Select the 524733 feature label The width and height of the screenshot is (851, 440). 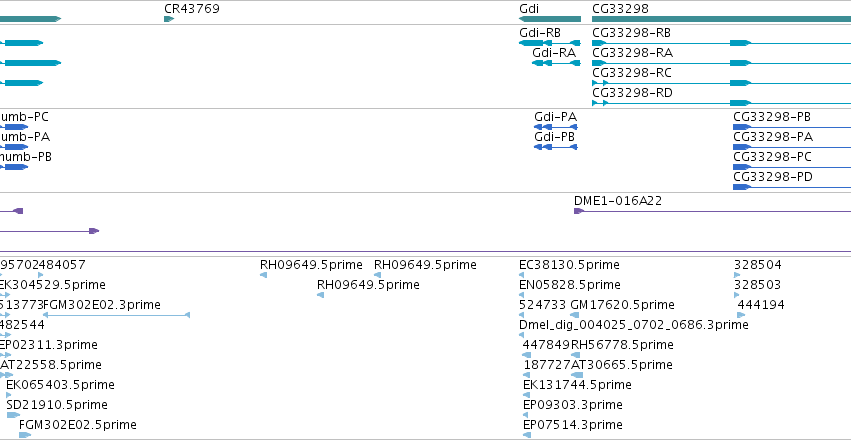pos(543,305)
